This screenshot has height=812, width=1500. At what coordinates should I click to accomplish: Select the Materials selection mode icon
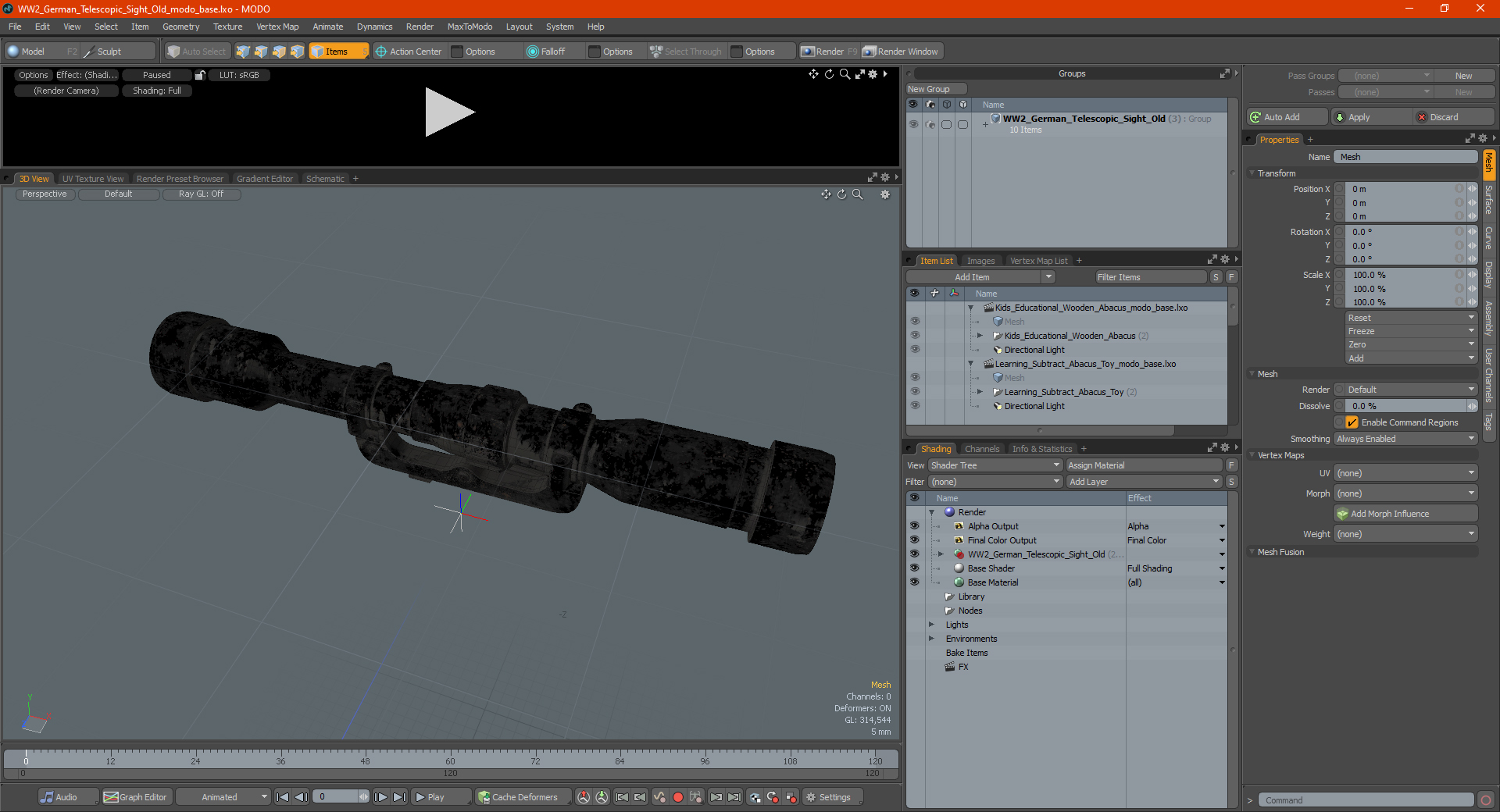pos(297,52)
